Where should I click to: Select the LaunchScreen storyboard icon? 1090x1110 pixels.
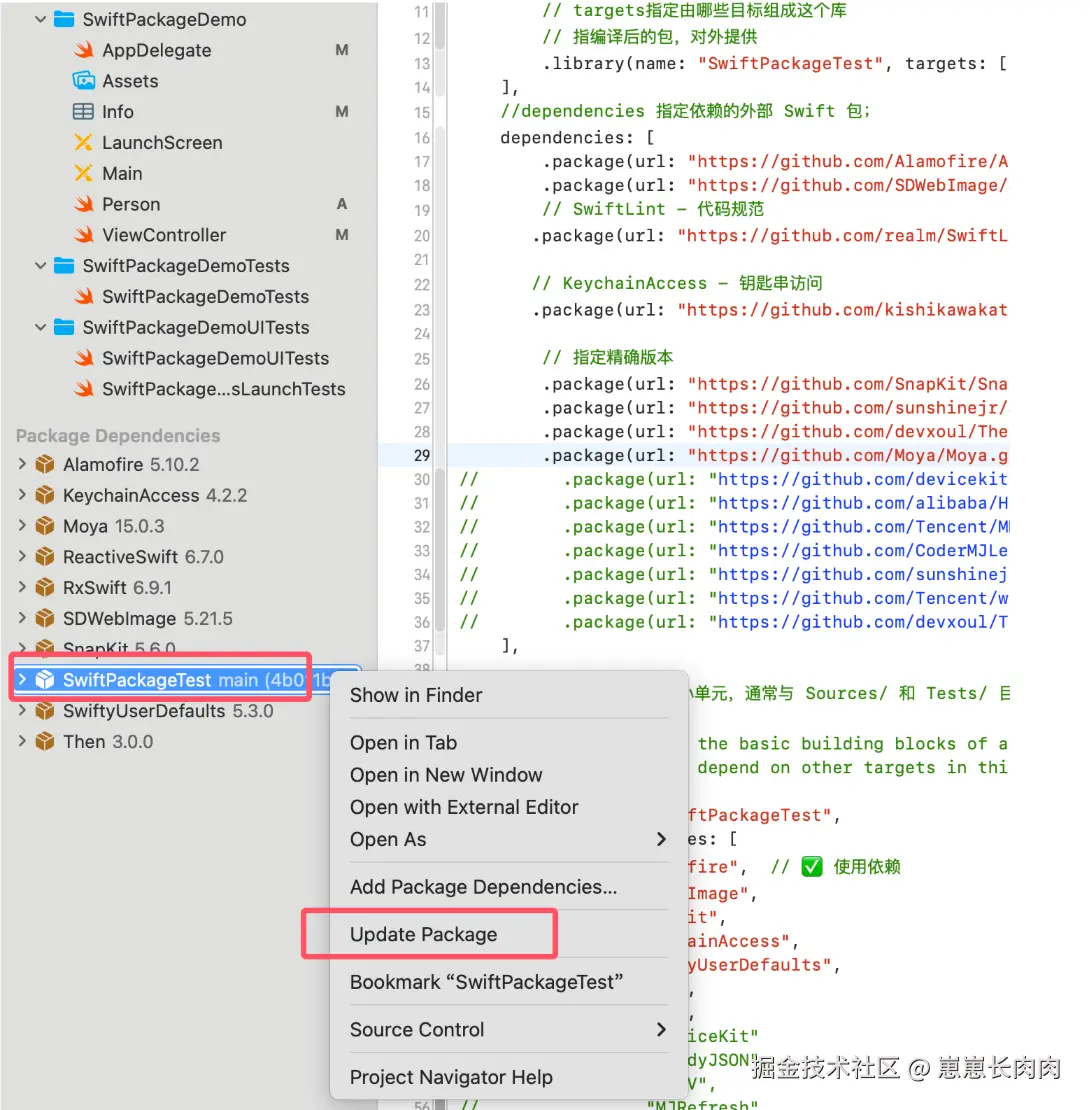pyautogui.click(x=86, y=142)
